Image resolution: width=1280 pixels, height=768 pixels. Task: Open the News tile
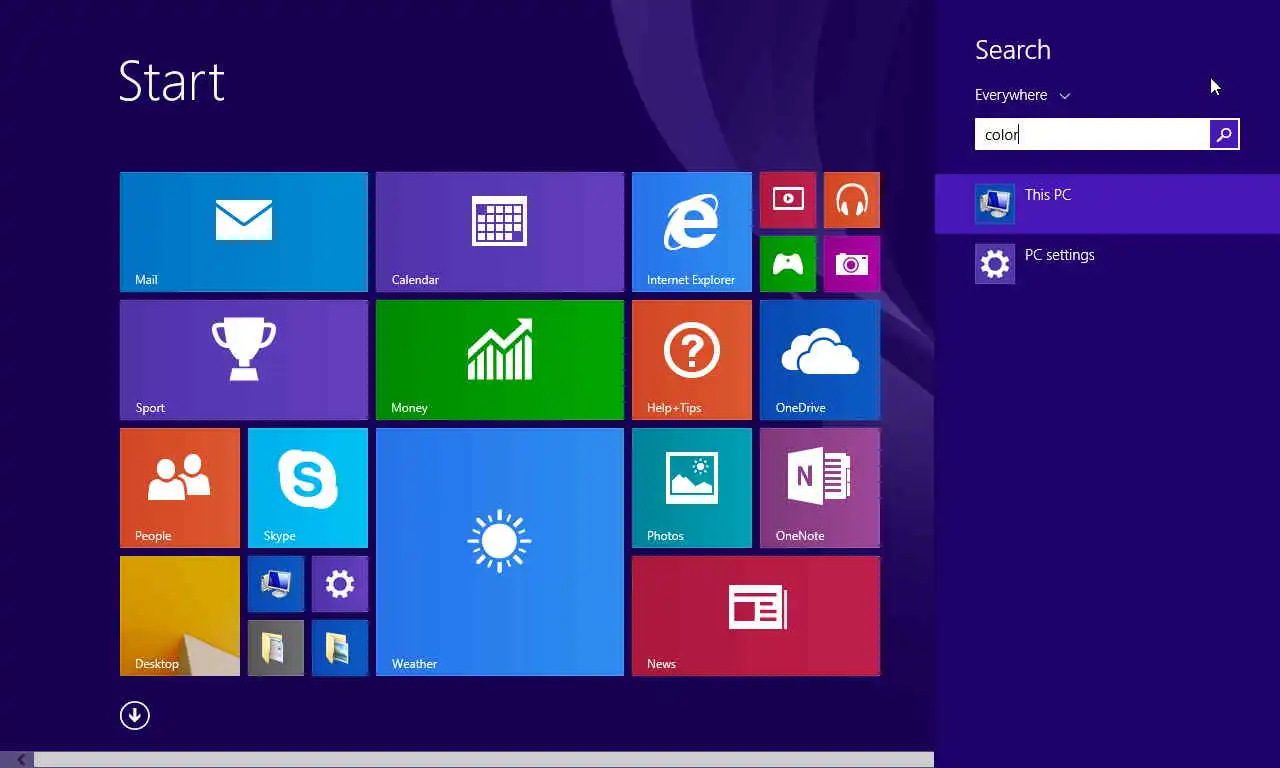click(x=756, y=616)
